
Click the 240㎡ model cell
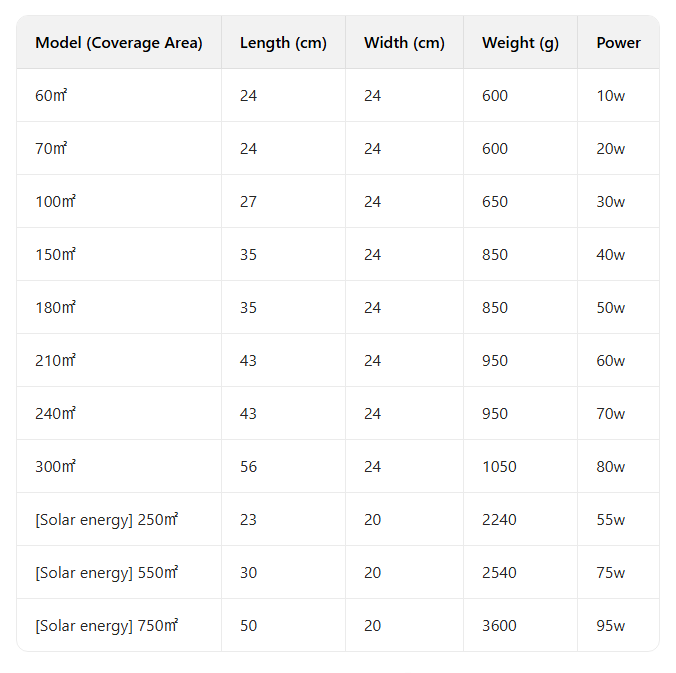coord(55,414)
